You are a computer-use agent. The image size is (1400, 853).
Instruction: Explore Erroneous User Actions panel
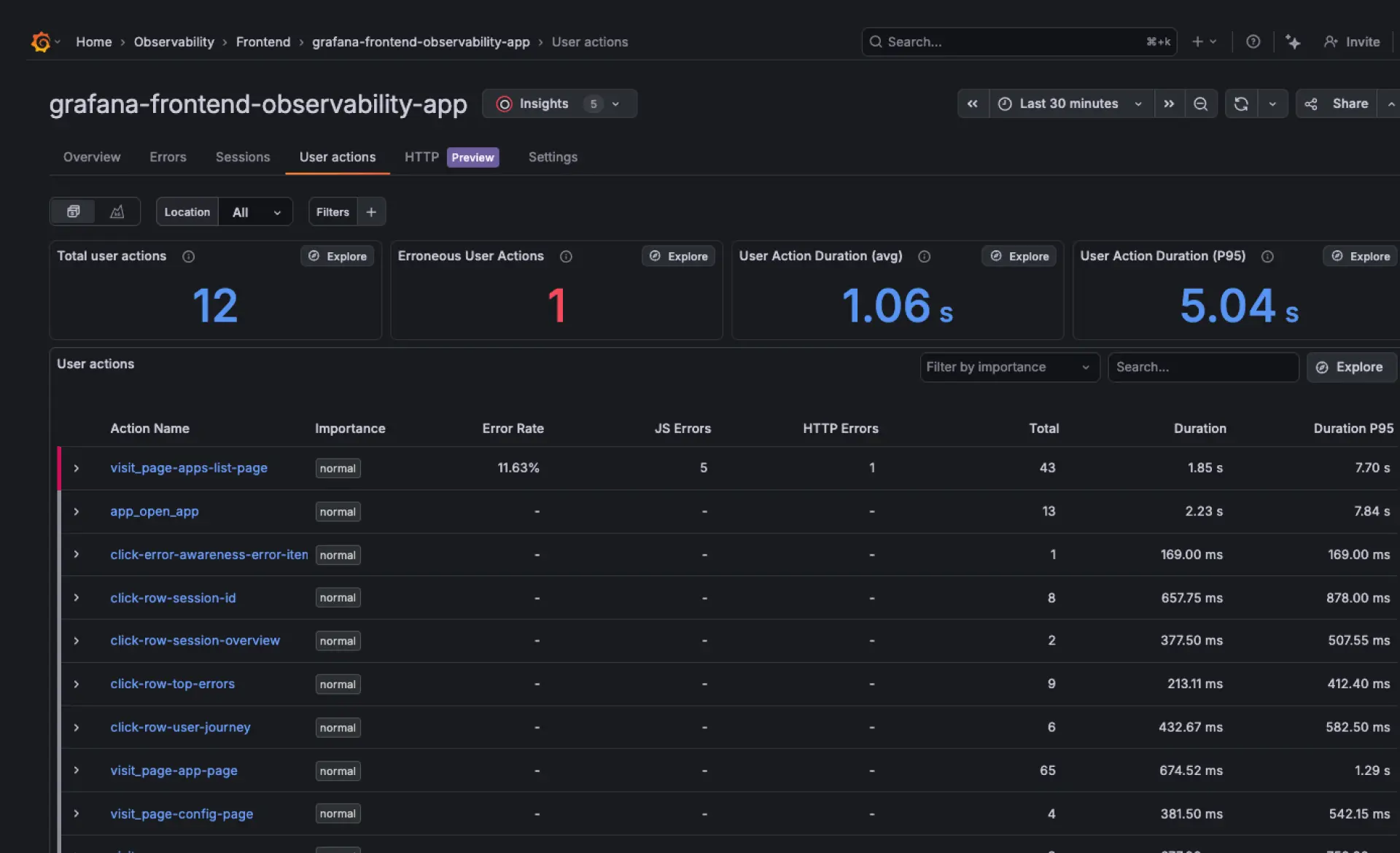(x=679, y=256)
